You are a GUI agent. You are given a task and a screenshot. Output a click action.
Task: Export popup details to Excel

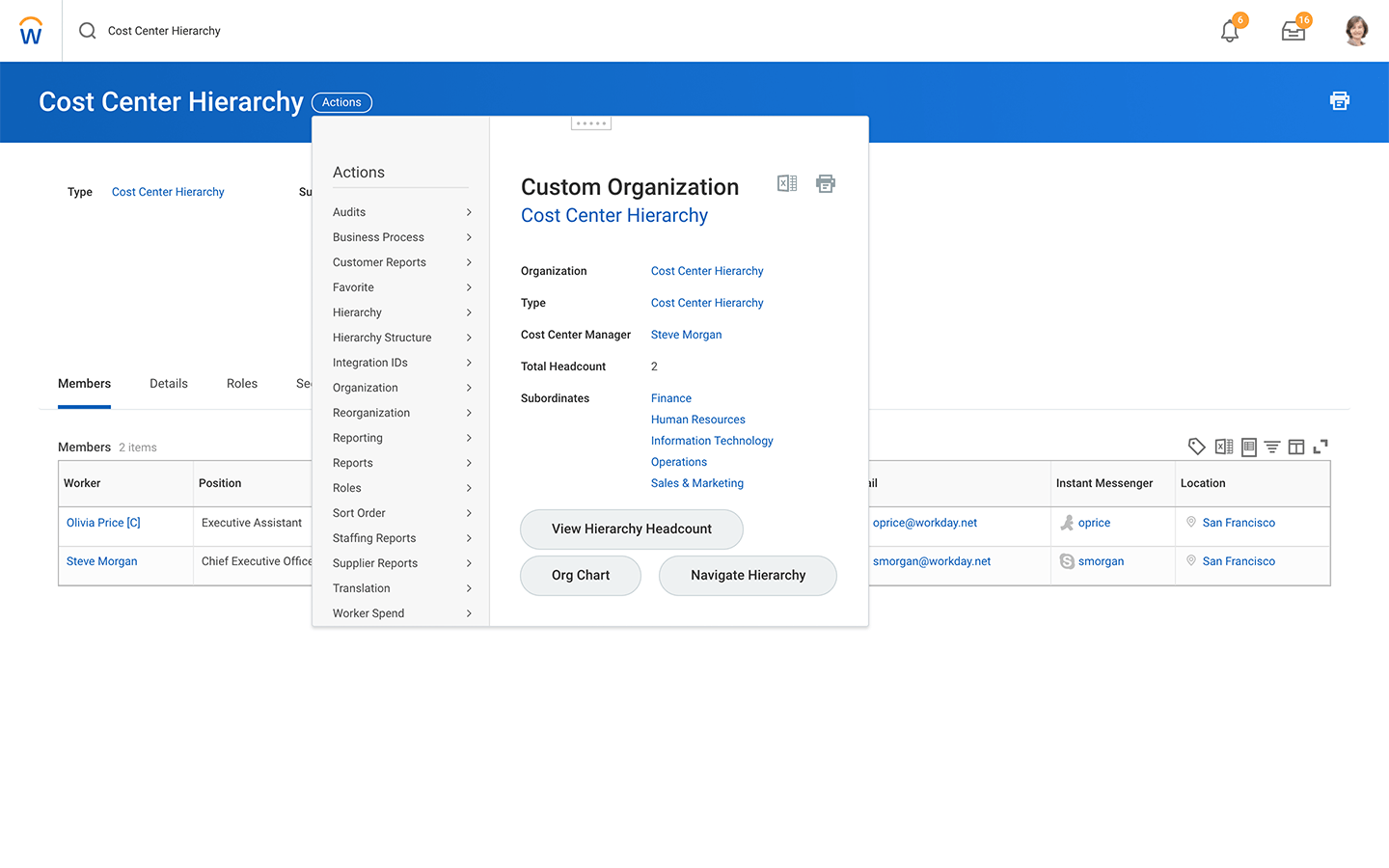(x=787, y=183)
